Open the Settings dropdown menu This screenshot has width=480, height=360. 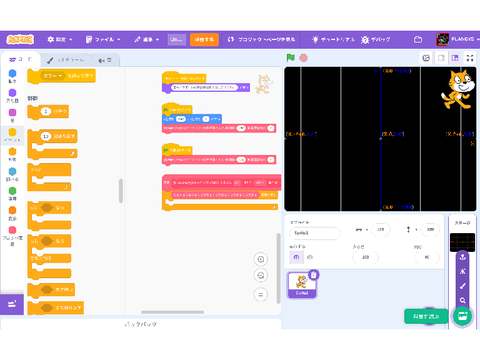point(60,39)
